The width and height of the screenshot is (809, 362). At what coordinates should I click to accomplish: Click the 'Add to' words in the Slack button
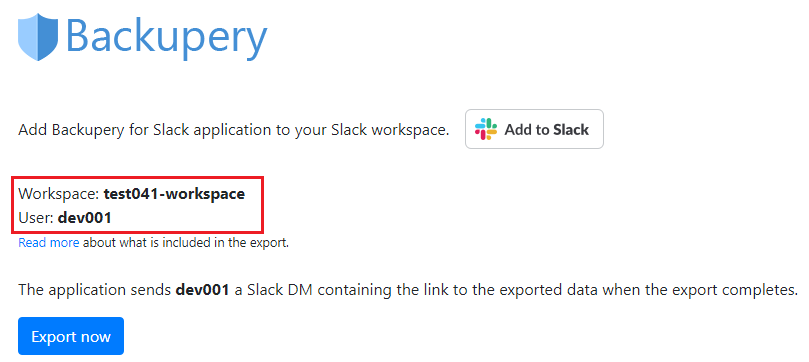pyautogui.click(x=527, y=129)
